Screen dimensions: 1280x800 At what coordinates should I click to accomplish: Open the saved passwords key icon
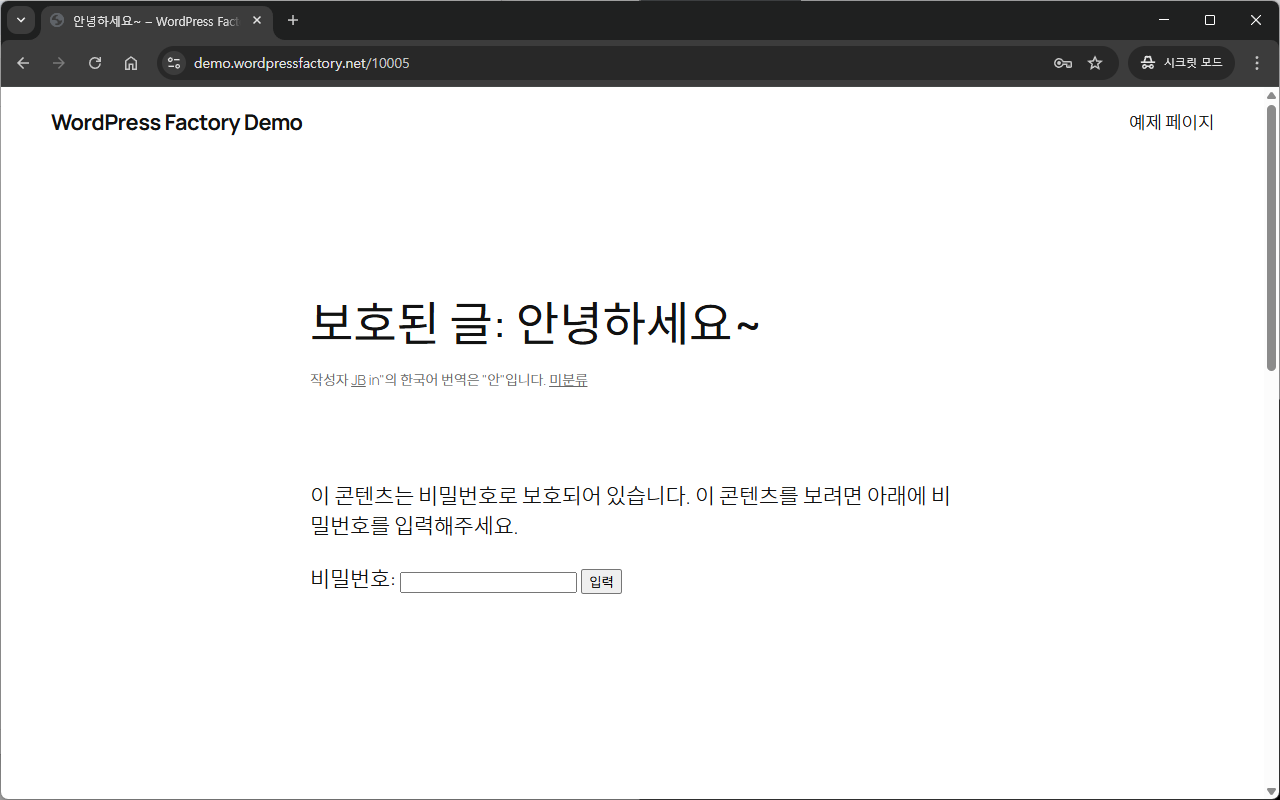pyautogui.click(x=1063, y=63)
